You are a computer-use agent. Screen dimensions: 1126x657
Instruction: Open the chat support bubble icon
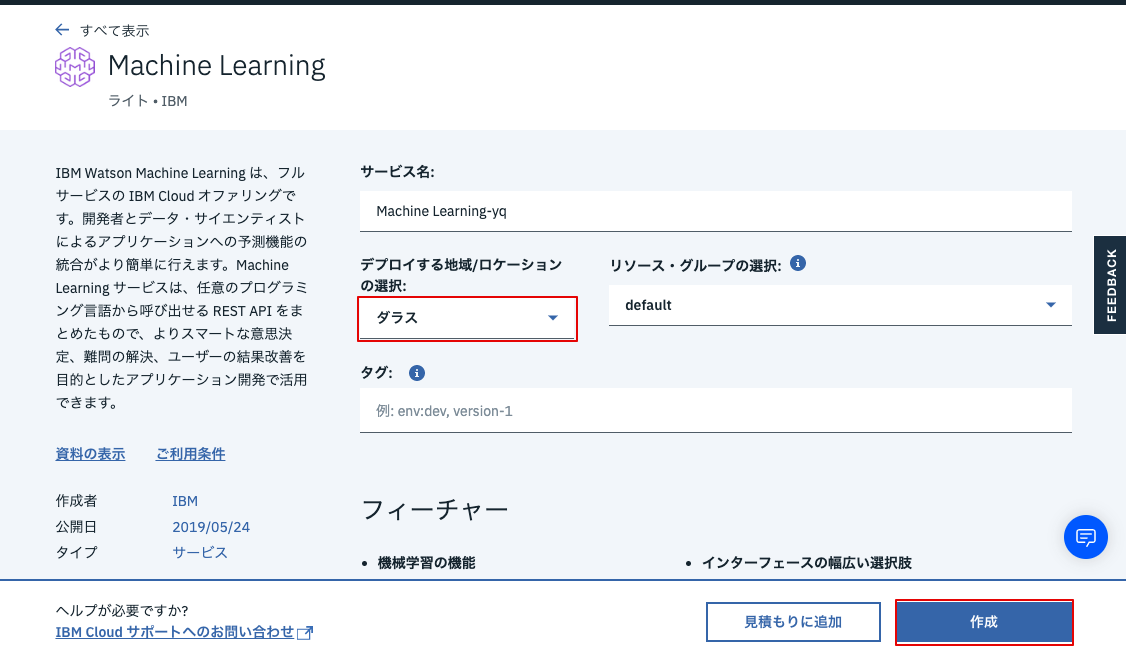(1085, 537)
